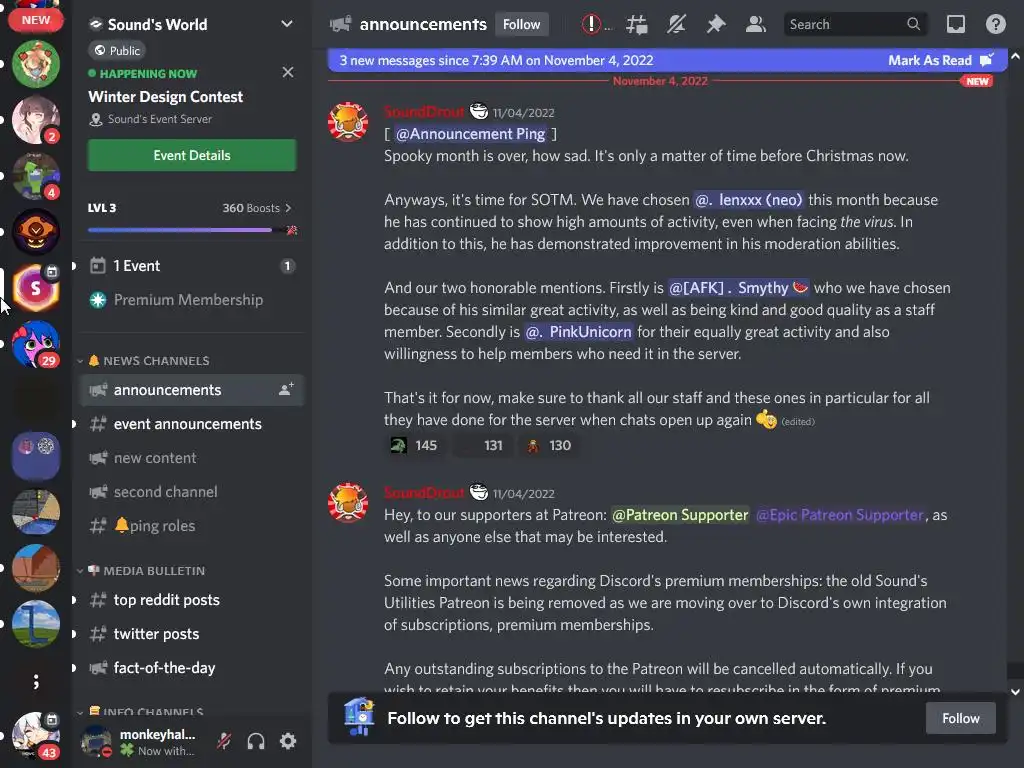
Task: Open the Sound's World server dropdown
Action: (x=286, y=24)
